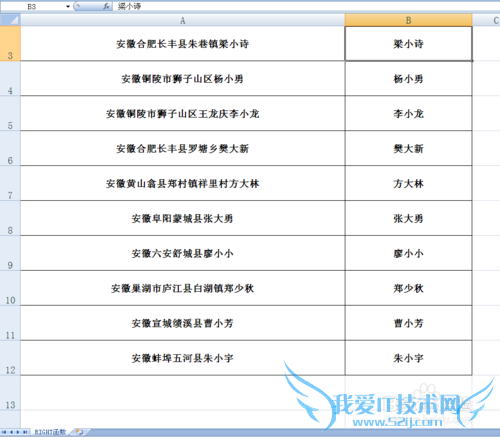Select row 7 header
The image size is (500, 437).
(10, 183)
